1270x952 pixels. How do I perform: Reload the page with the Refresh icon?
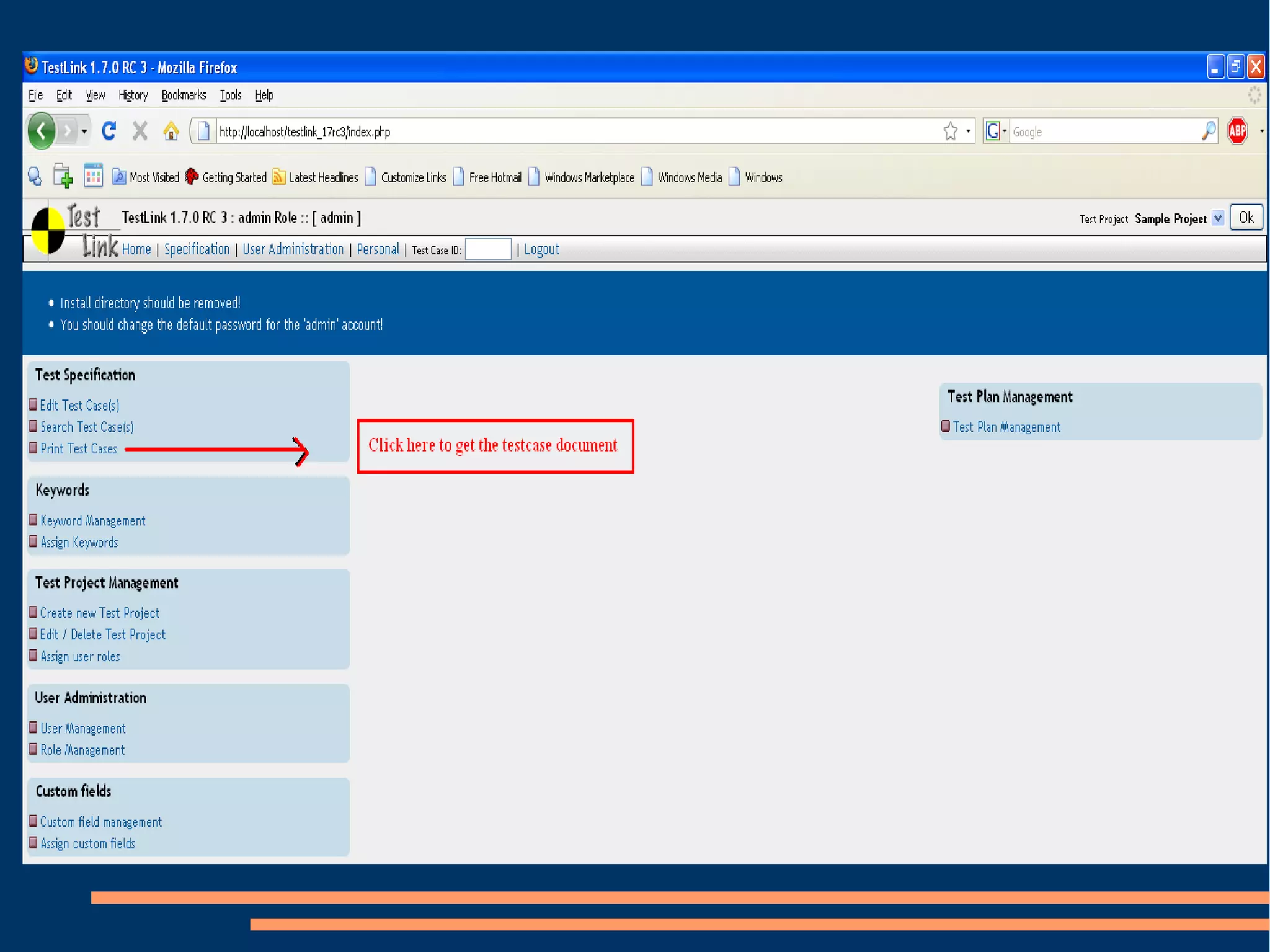[x=109, y=131]
